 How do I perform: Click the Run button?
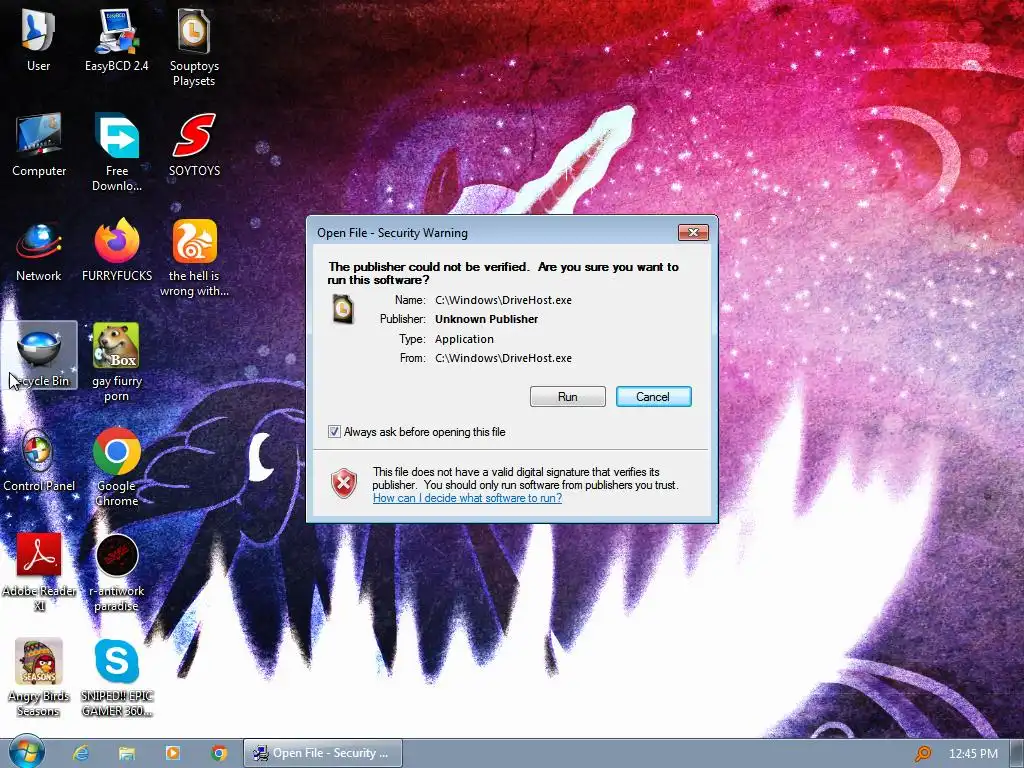pos(568,396)
